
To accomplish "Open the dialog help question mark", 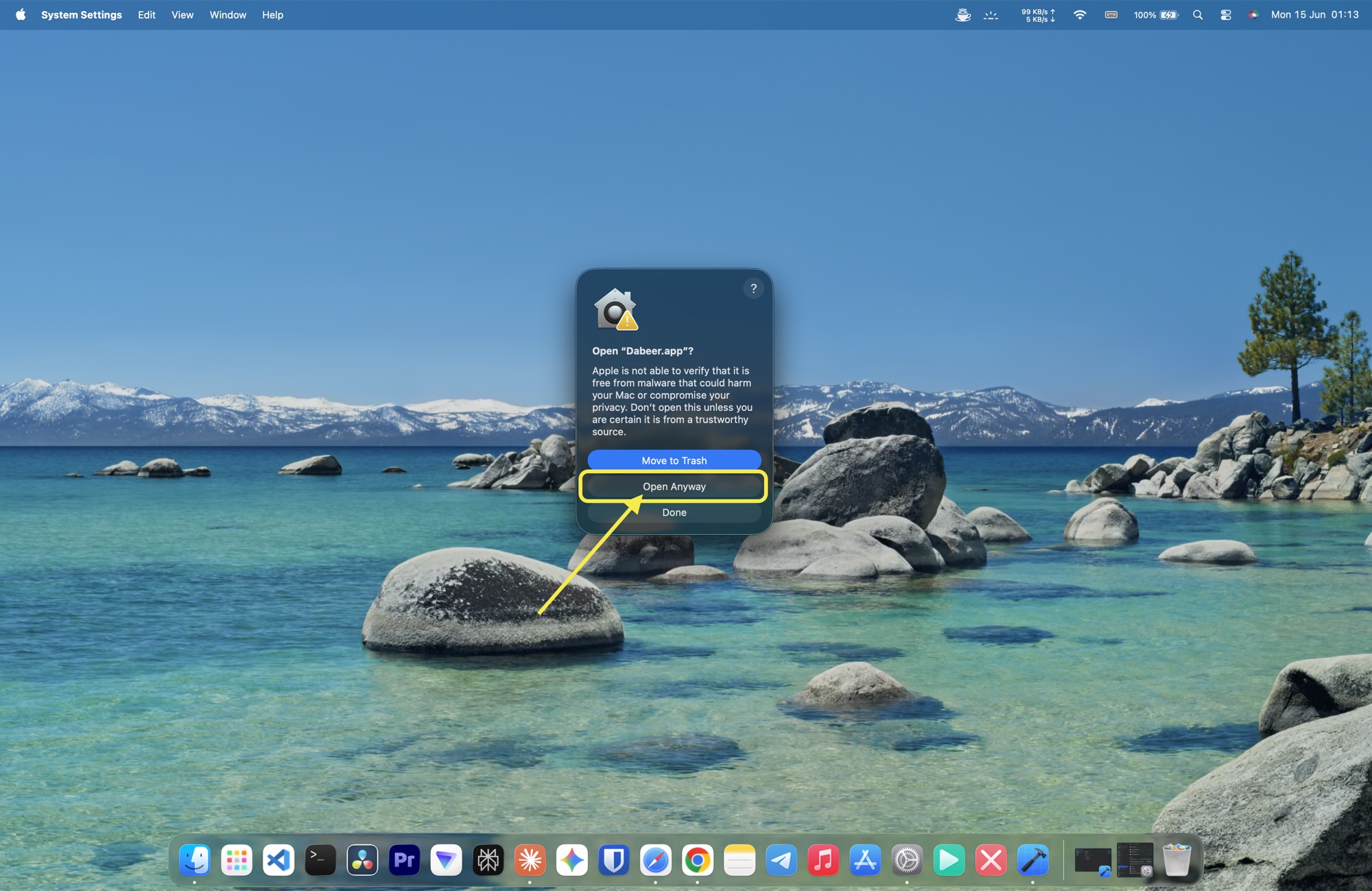I will 753,288.
